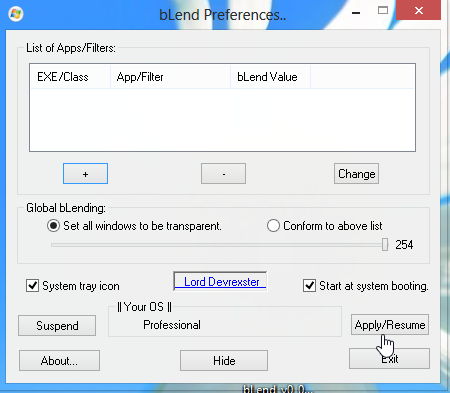Click the global blending slider handle
Image resolution: width=450 pixels, height=393 pixels.
pyautogui.click(x=385, y=244)
